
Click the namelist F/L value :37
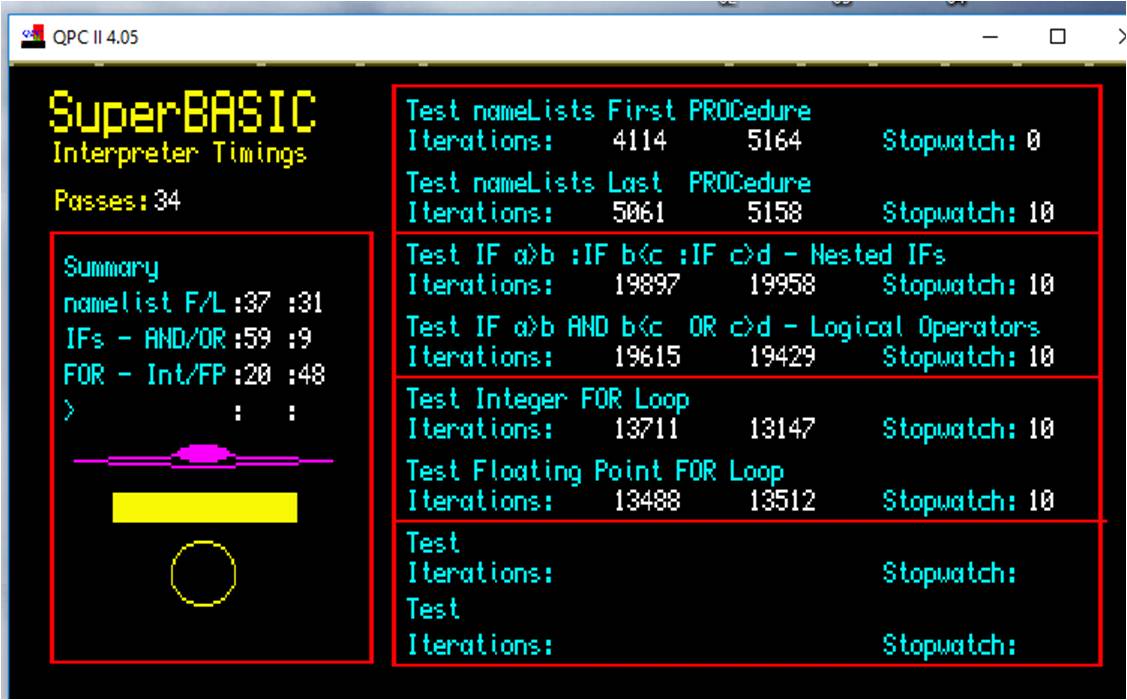click(252, 303)
